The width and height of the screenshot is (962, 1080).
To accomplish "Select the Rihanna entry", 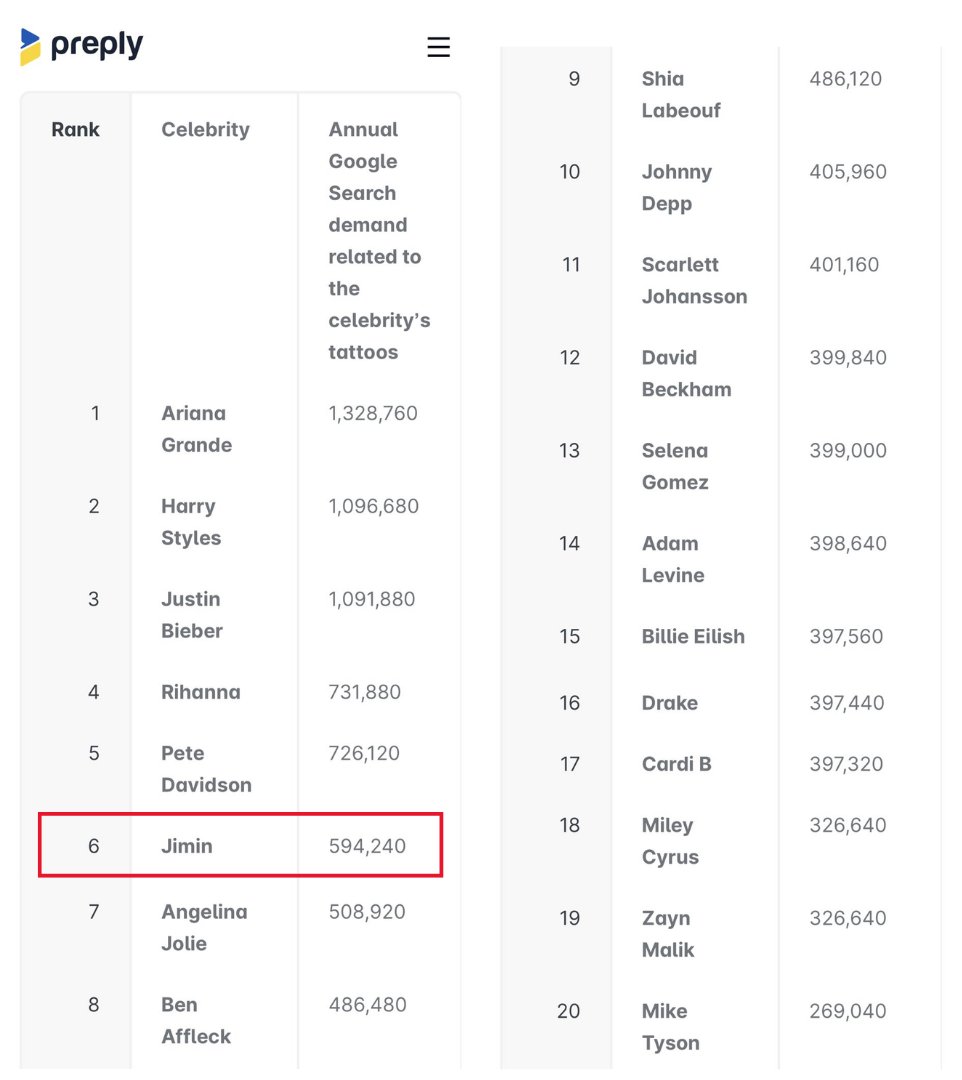I will click(200, 692).
